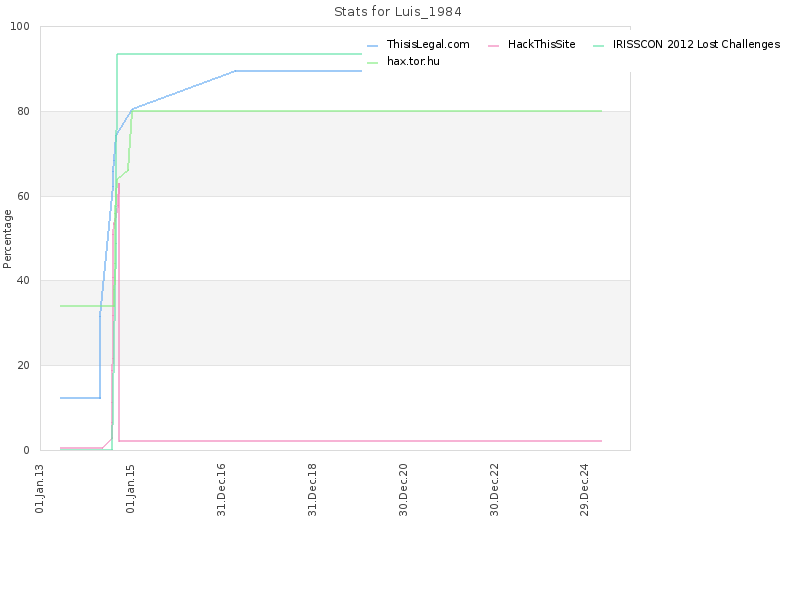This screenshot has width=800, height=600.
Task: Select the 30.Dec.22 x-axis date label
Action: (494, 490)
